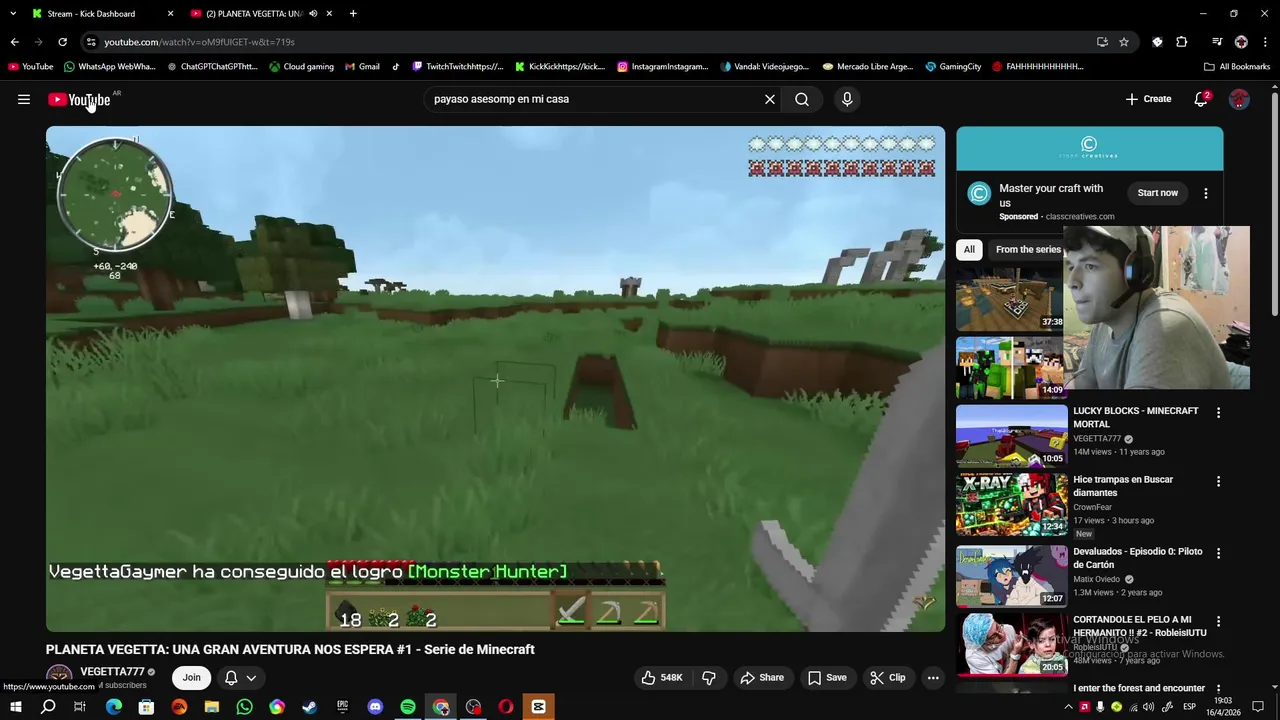Reload the current page
Image resolution: width=1280 pixels, height=720 pixels.
tap(62, 42)
